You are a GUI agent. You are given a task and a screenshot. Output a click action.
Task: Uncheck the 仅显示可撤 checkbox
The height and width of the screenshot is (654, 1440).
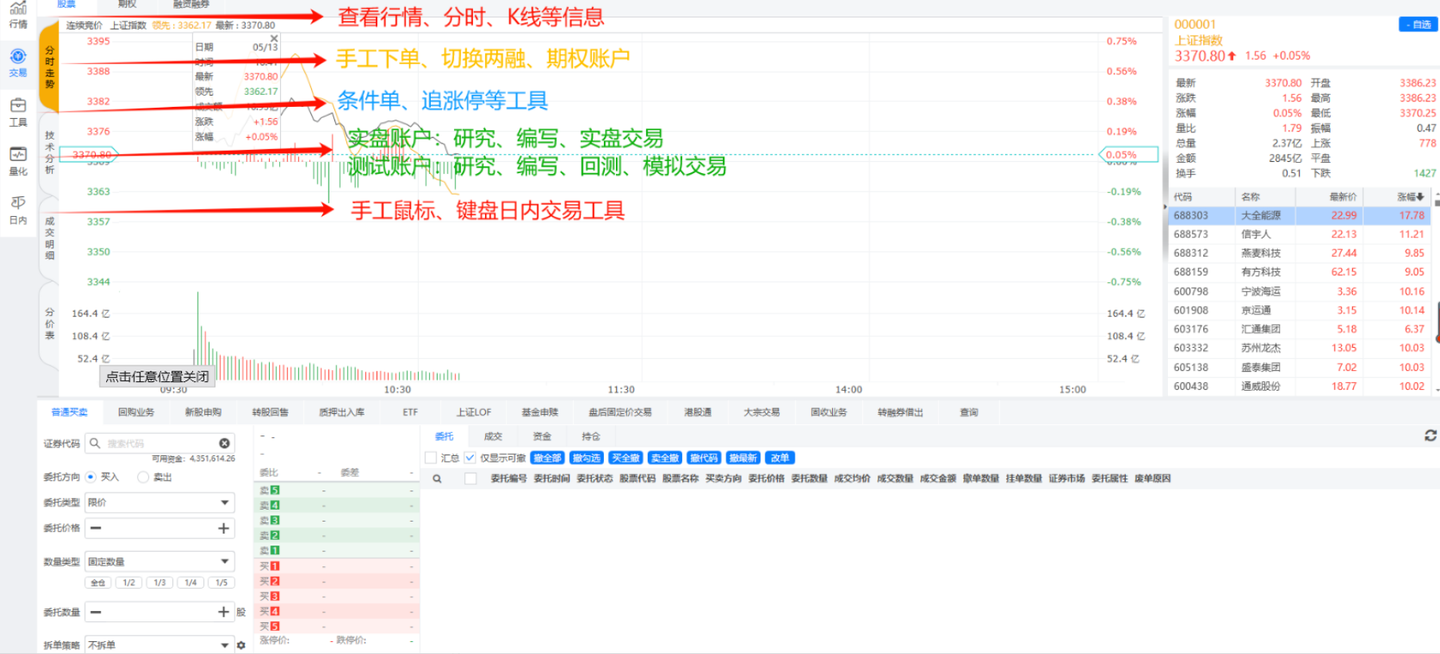(x=471, y=458)
